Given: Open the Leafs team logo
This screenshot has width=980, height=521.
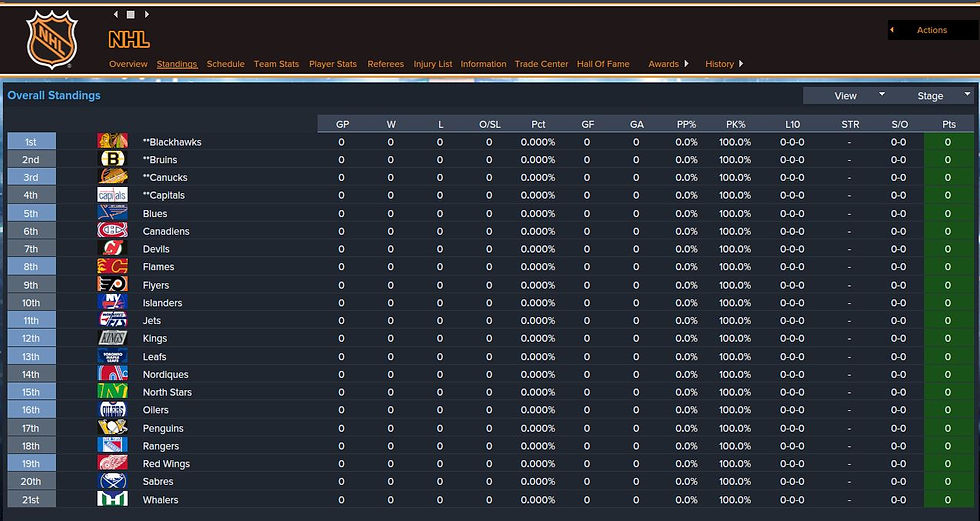Looking at the screenshot, I should (112, 356).
